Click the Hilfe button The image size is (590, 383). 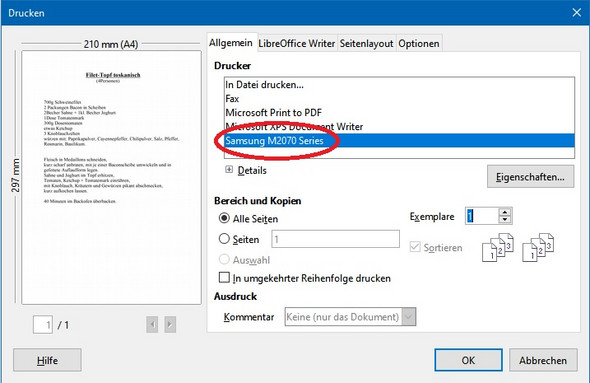[47, 360]
